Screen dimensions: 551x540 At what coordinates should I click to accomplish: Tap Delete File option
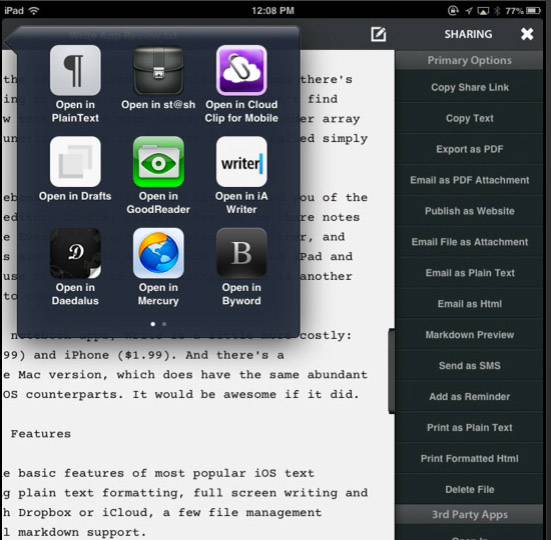[x=469, y=489]
